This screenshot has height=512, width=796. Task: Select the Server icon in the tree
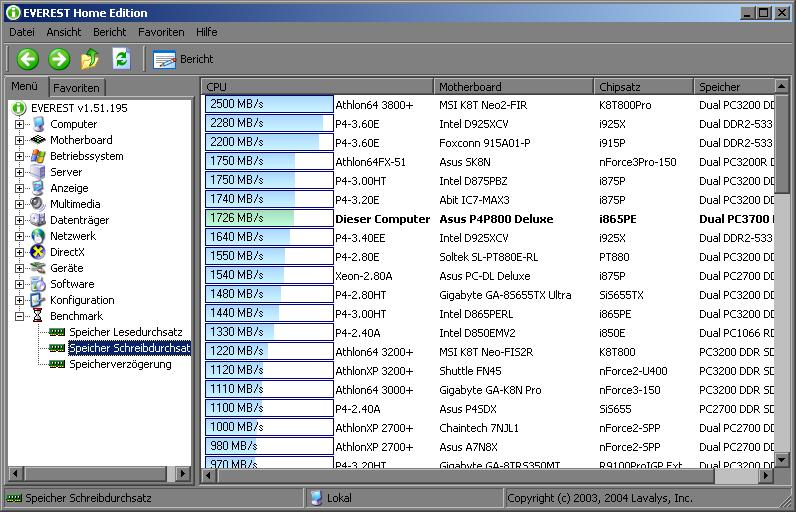pos(38,172)
